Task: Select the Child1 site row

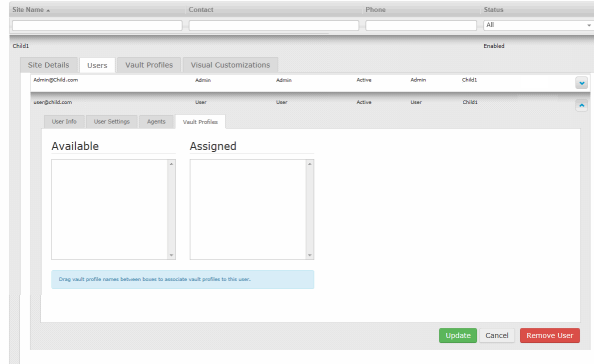Action: point(302,46)
